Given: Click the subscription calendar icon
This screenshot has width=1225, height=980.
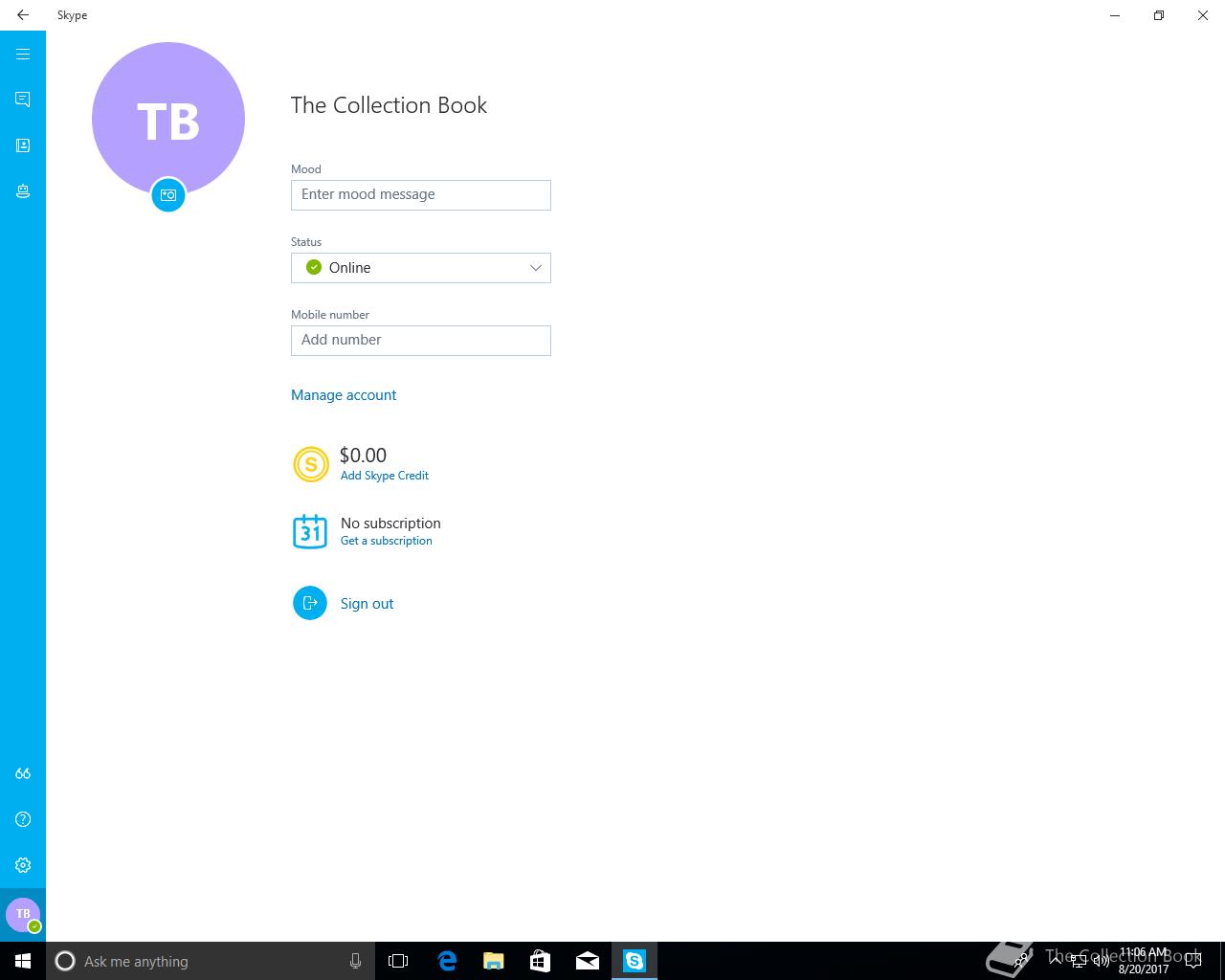Looking at the screenshot, I should (x=310, y=531).
